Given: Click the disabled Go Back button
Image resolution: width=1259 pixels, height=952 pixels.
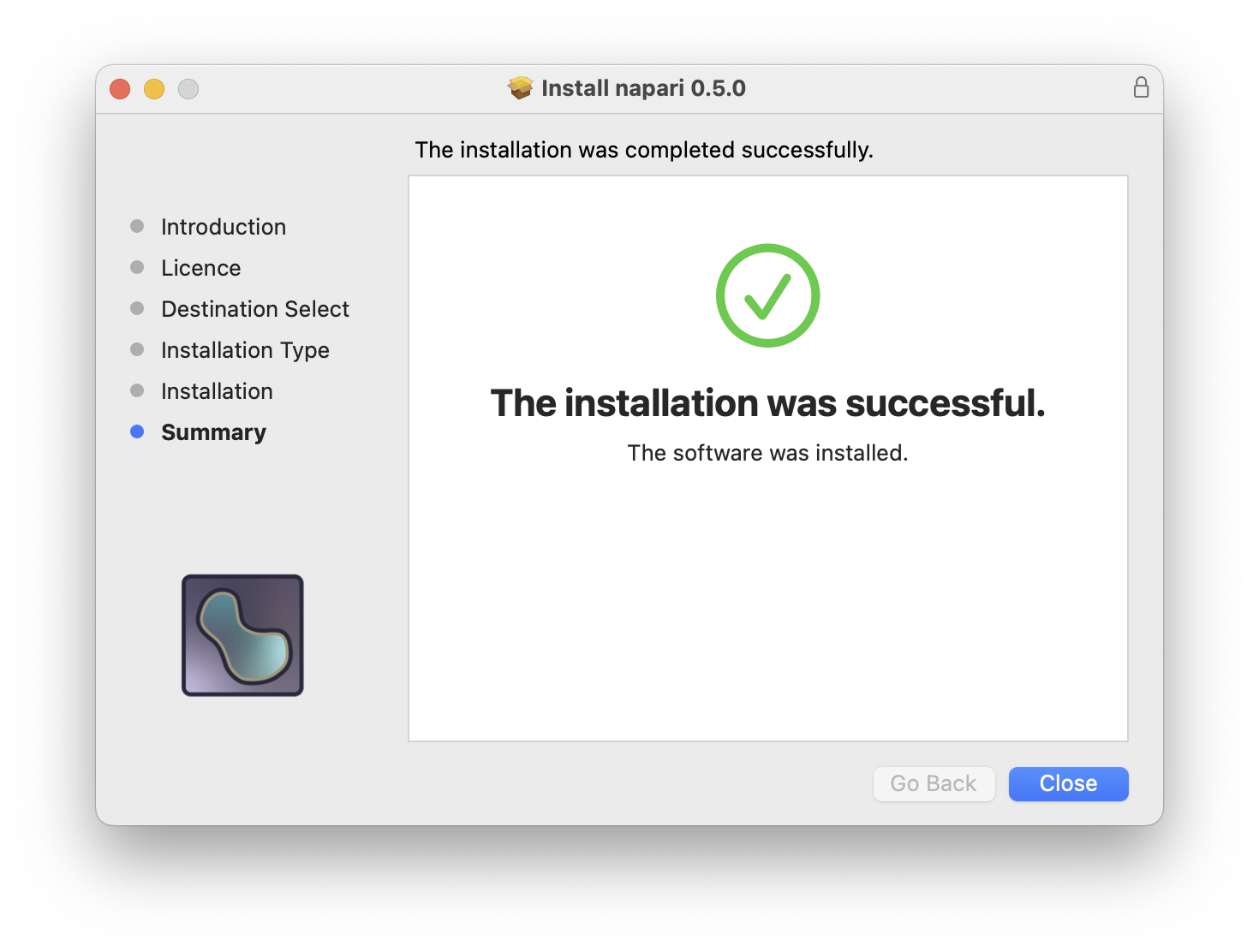Looking at the screenshot, I should click(x=934, y=783).
